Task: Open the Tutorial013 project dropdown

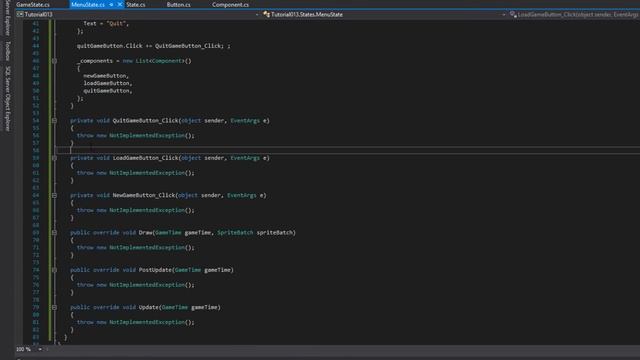Action: (257, 14)
